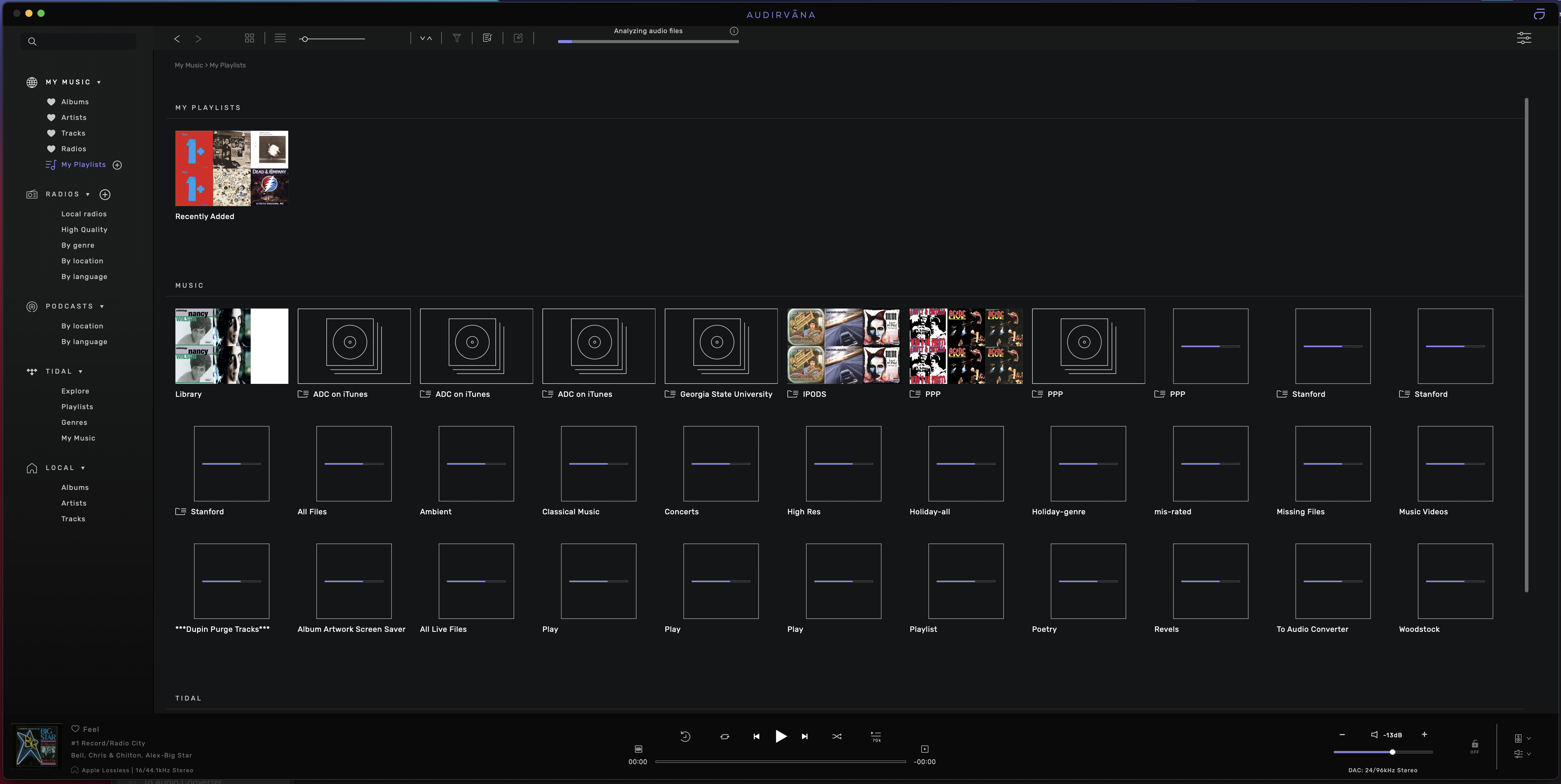This screenshot has height=784, width=1561.
Task: Skip to the next track
Action: tap(805, 736)
